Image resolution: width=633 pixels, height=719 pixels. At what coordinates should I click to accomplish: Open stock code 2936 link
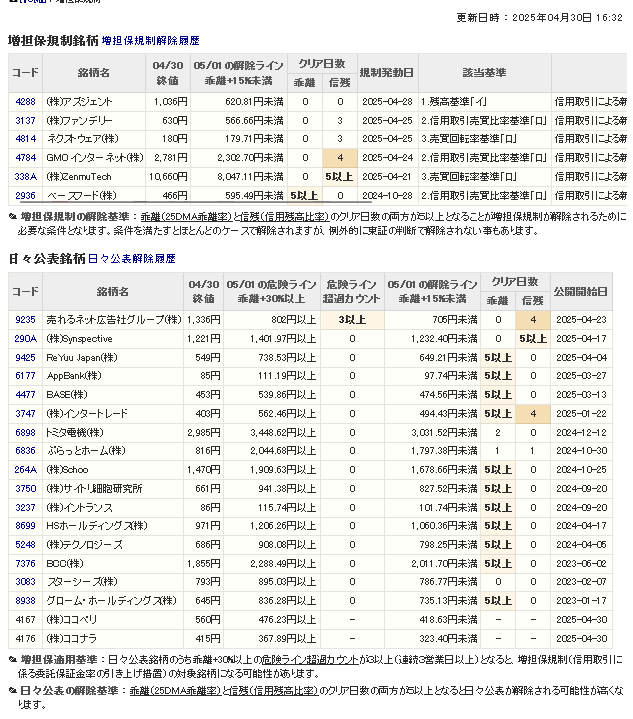tap(25, 196)
